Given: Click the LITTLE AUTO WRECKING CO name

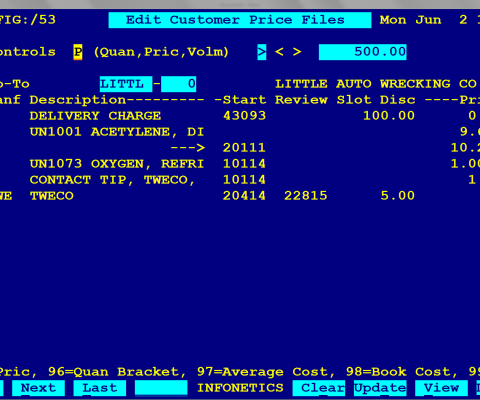Looking at the screenshot, I should coord(376,84).
